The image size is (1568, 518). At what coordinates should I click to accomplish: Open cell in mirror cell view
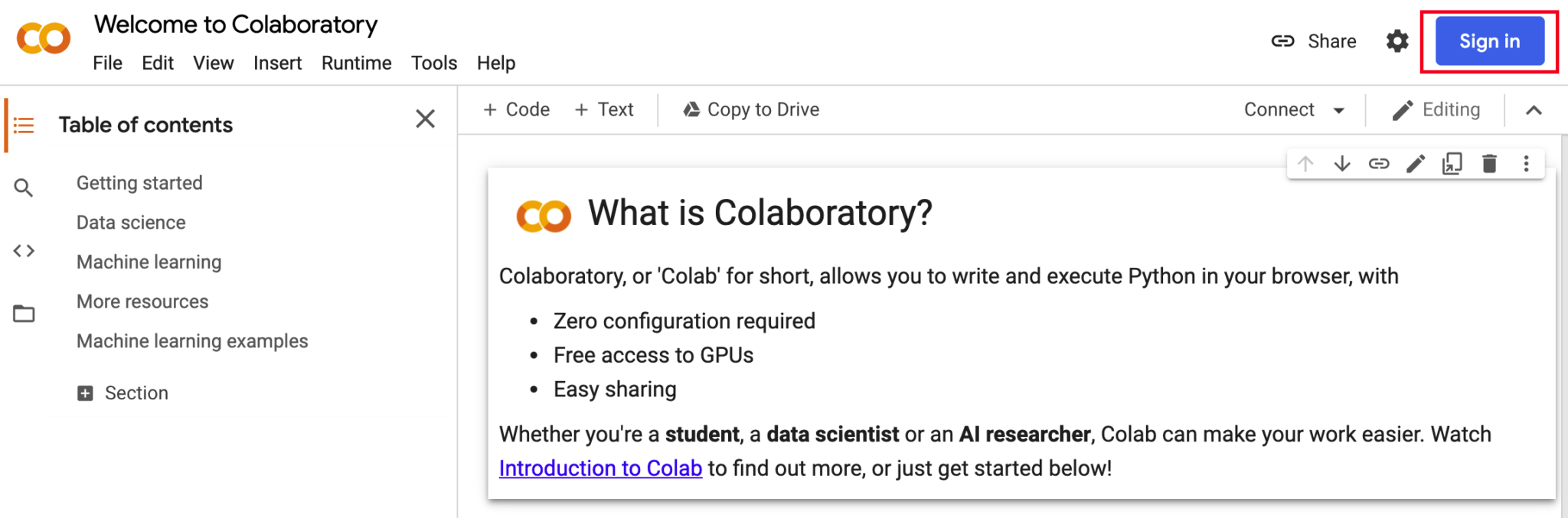pyautogui.click(x=1452, y=163)
